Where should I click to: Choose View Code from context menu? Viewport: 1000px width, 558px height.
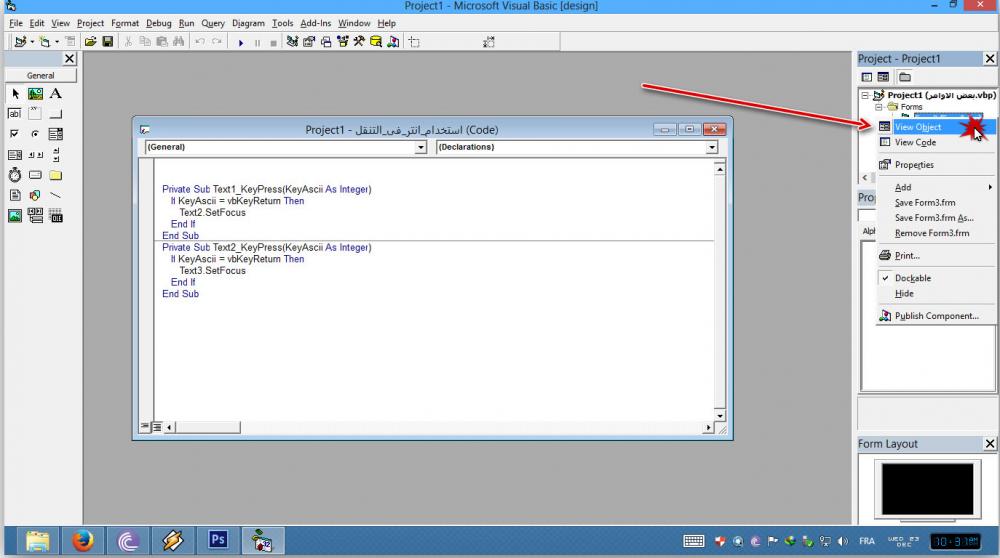(x=936, y=142)
